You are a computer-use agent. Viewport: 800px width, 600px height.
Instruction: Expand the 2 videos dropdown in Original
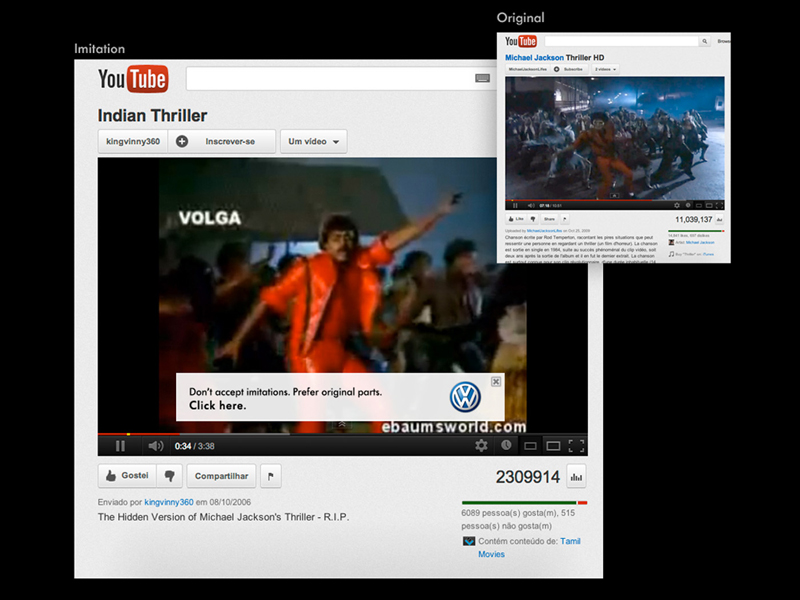[x=605, y=69]
